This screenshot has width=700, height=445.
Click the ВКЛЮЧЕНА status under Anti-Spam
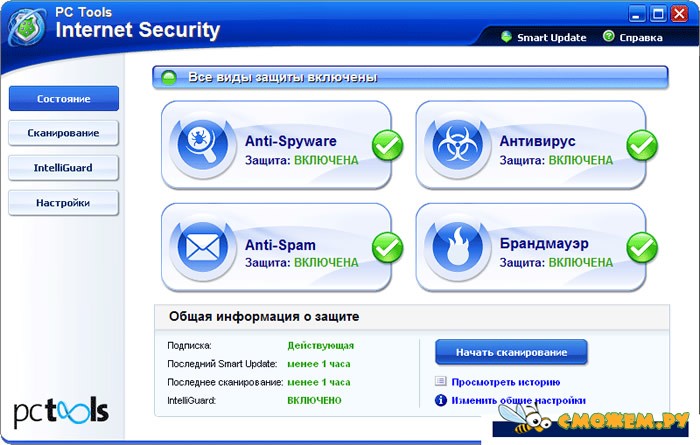tap(326, 262)
